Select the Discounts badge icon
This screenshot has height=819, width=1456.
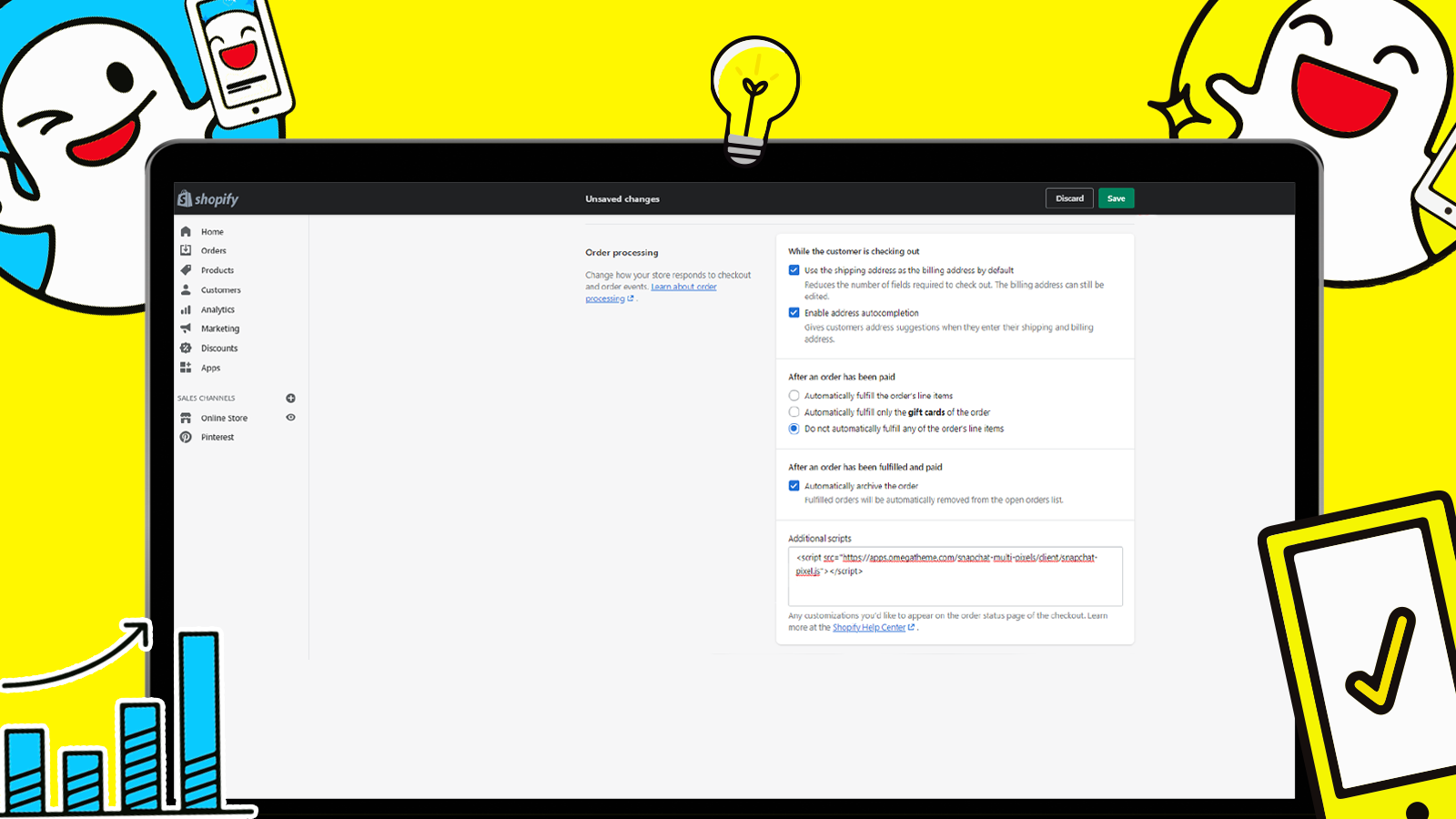(186, 348)
